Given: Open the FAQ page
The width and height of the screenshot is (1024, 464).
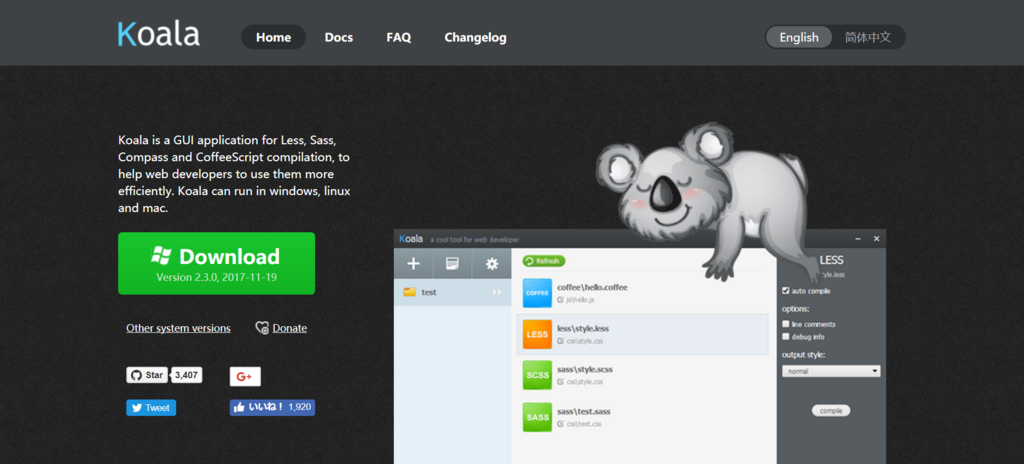Looking at the screenshot, I should tap(398, 37).
